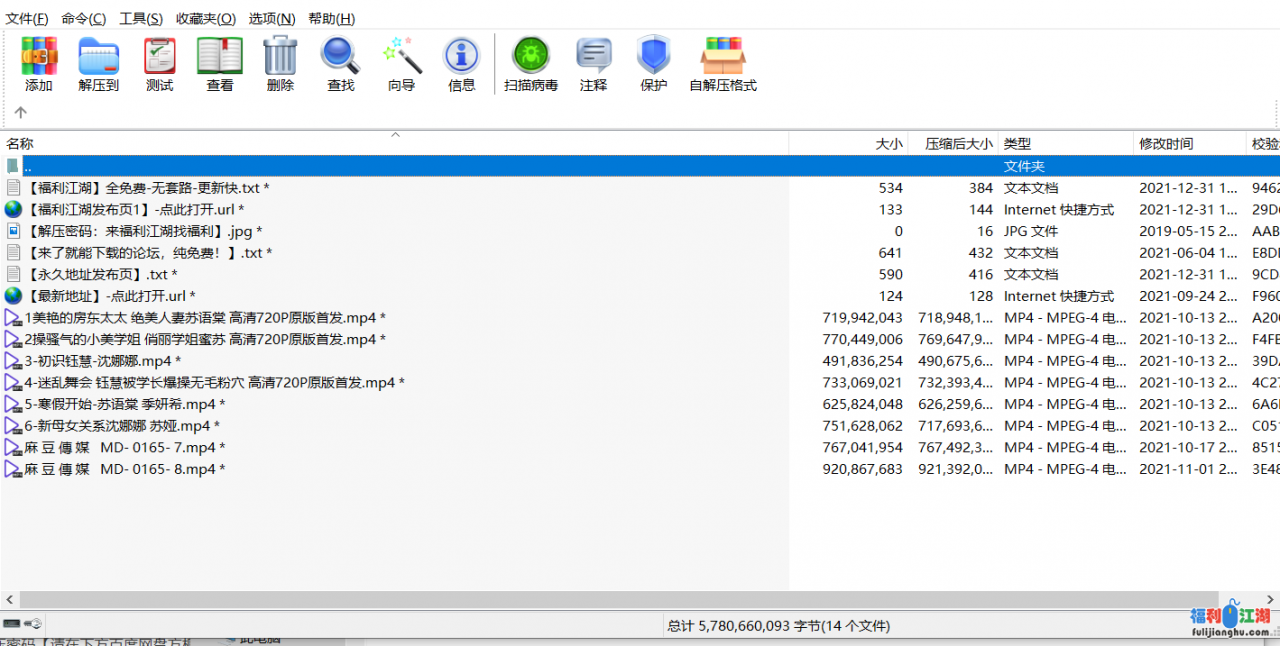This screenshot has width=1280, height=646.
Task: Open the 注释 (Comment) tool
Action: 593,63
